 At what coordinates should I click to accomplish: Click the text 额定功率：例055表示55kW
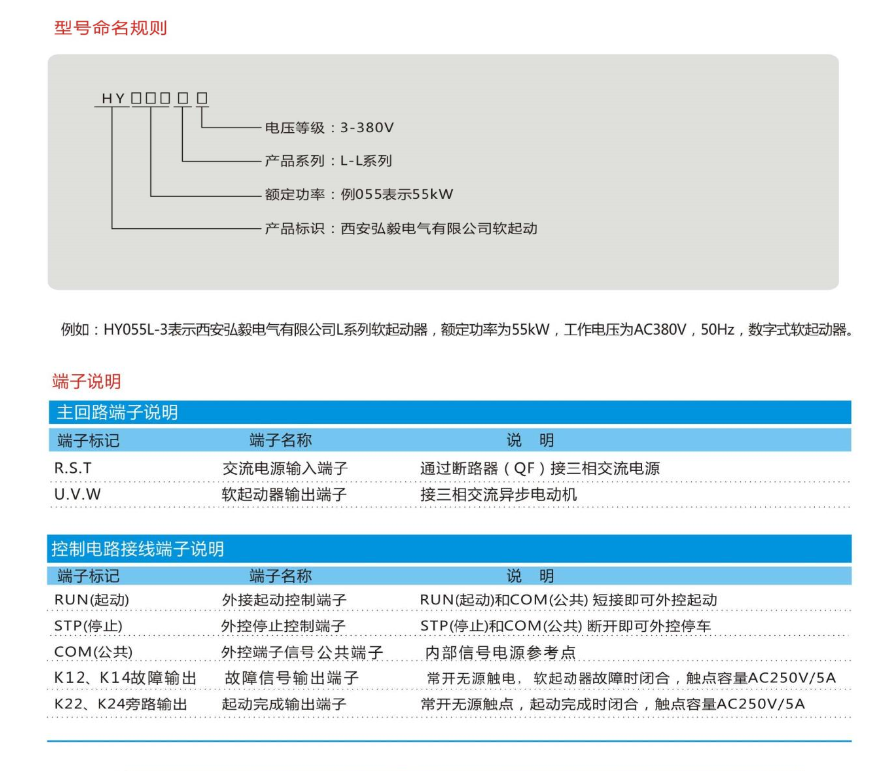(x=359, y=194)
